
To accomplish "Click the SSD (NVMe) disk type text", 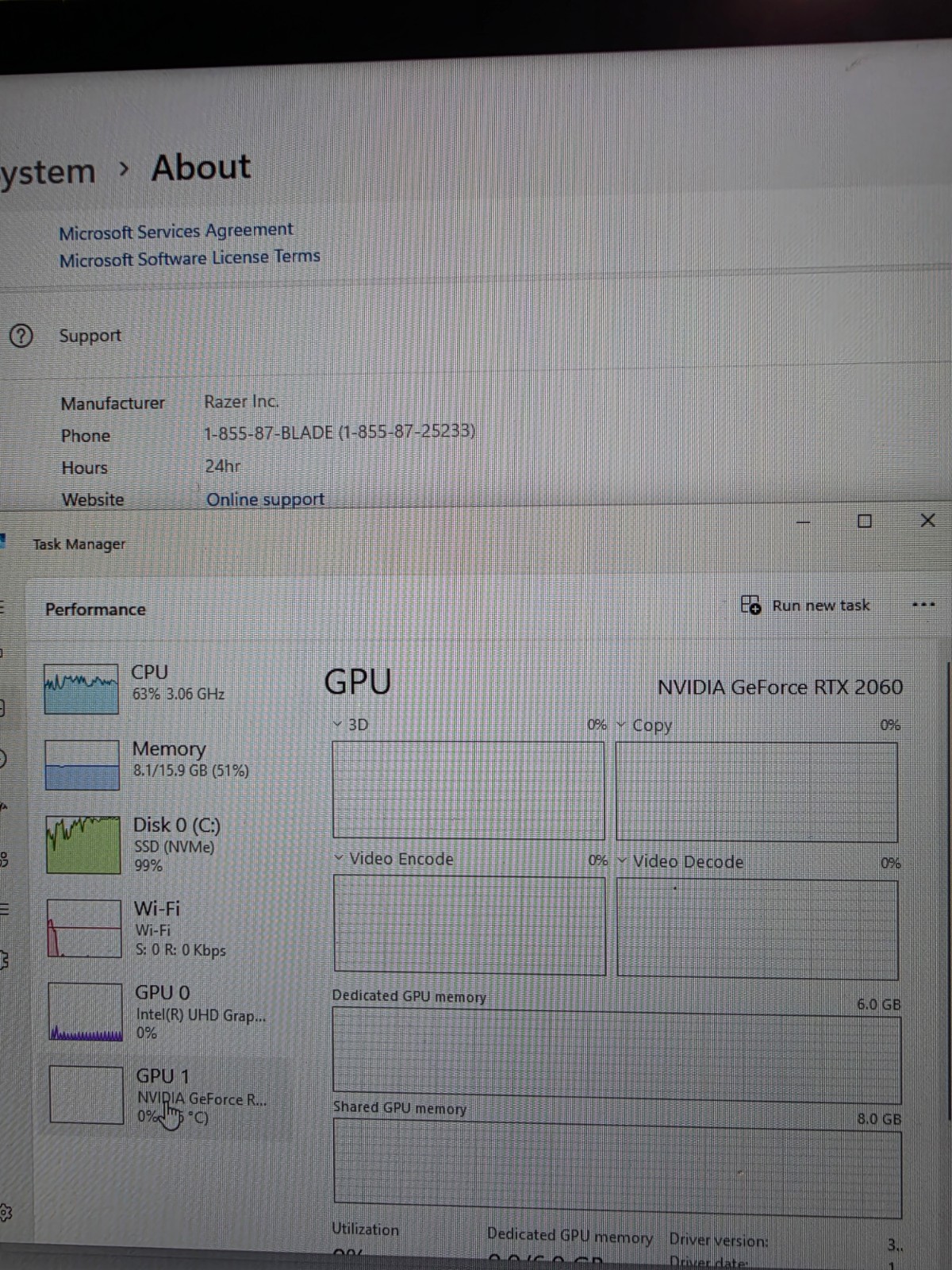I will tap(175, 847).
